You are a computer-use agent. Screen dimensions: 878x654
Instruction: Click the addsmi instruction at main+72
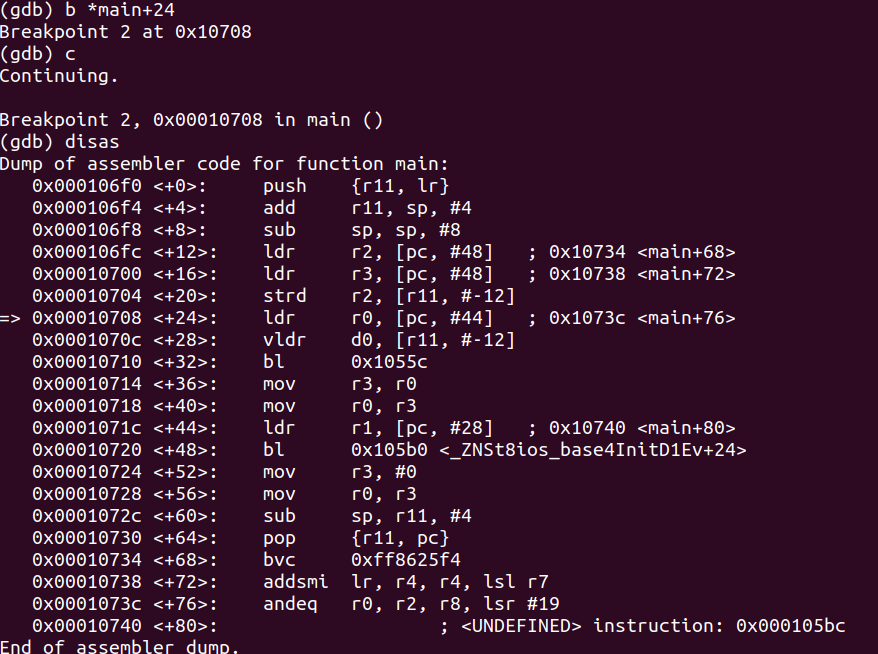pyautogui.click(x=405, y=582)
